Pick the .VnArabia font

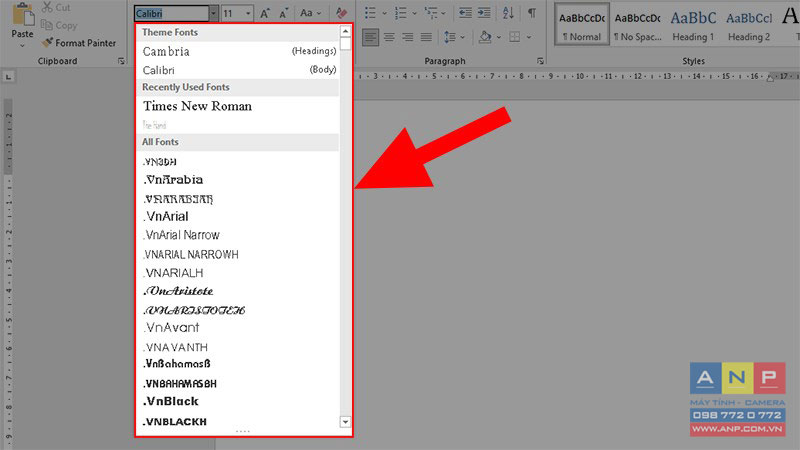[238, 180]
